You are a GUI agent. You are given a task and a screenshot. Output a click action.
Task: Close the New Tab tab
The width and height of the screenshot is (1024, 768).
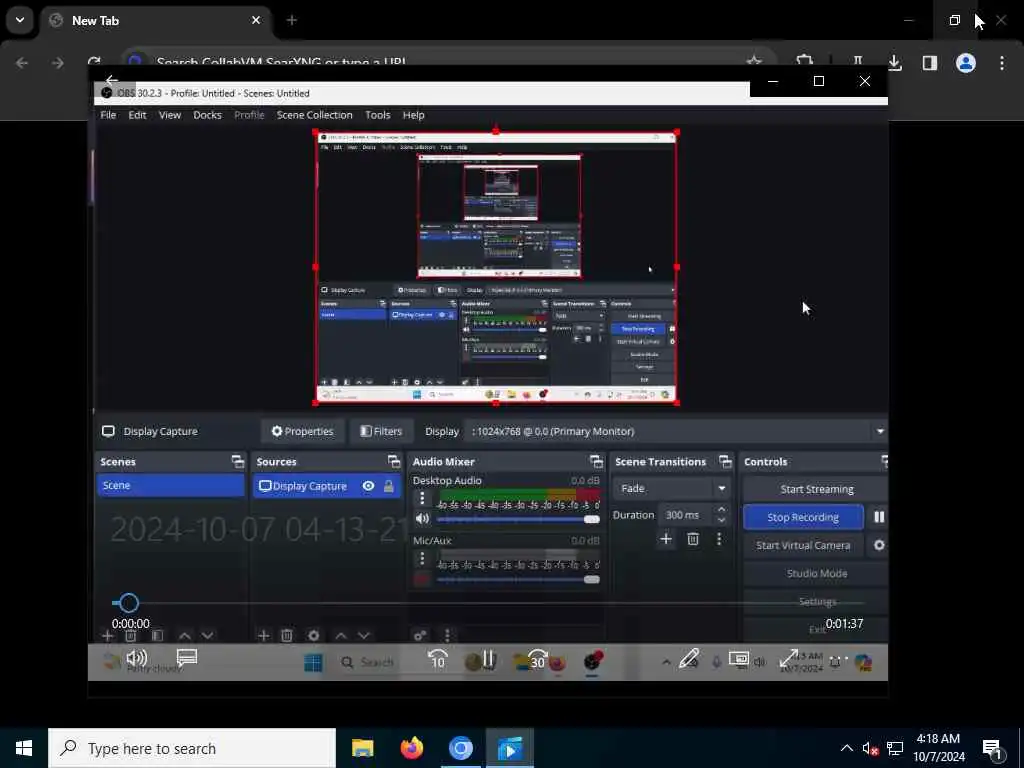pos(256,20)
